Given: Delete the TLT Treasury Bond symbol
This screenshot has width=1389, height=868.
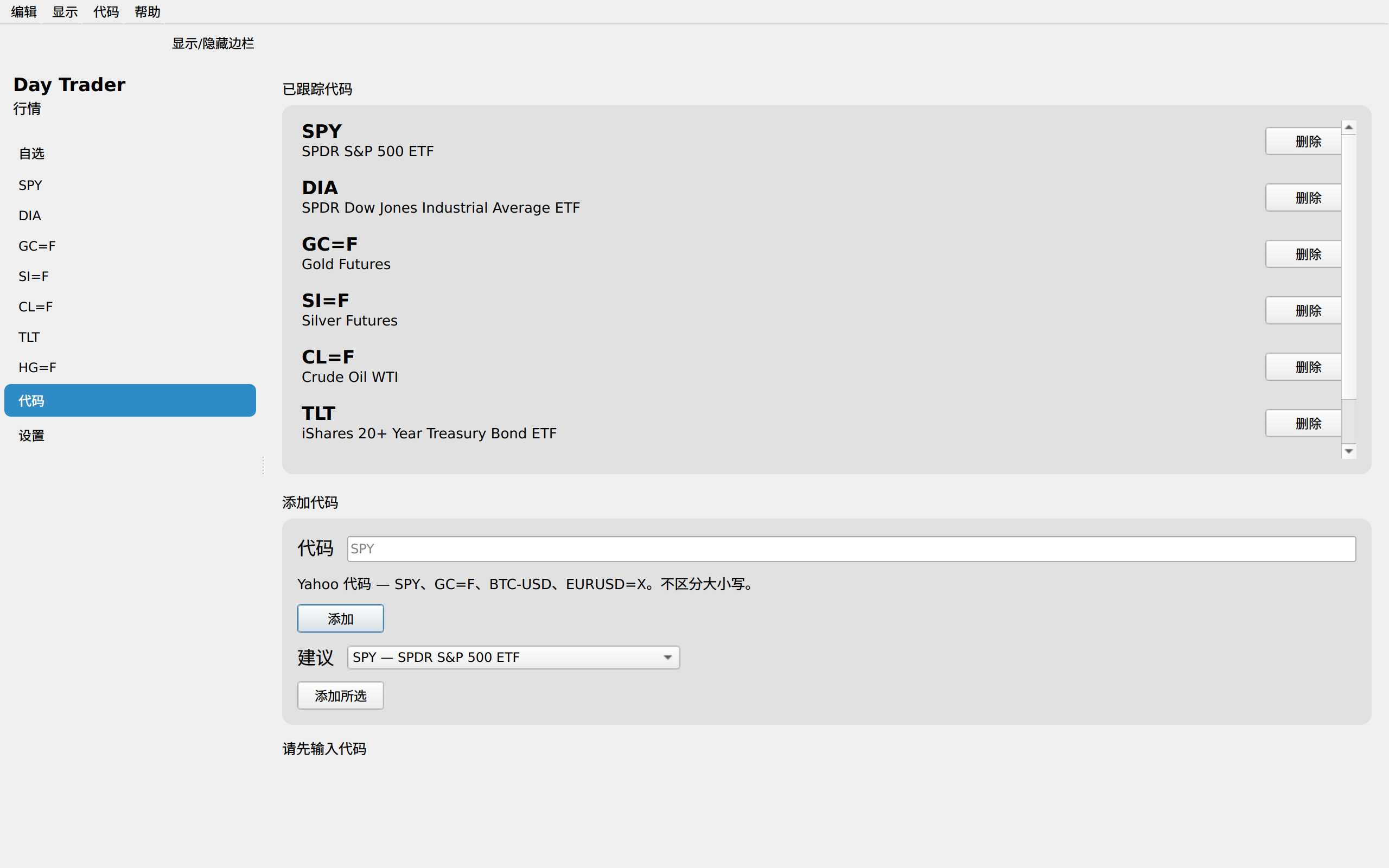Looking at the screenshot, I should point(1303,423).
